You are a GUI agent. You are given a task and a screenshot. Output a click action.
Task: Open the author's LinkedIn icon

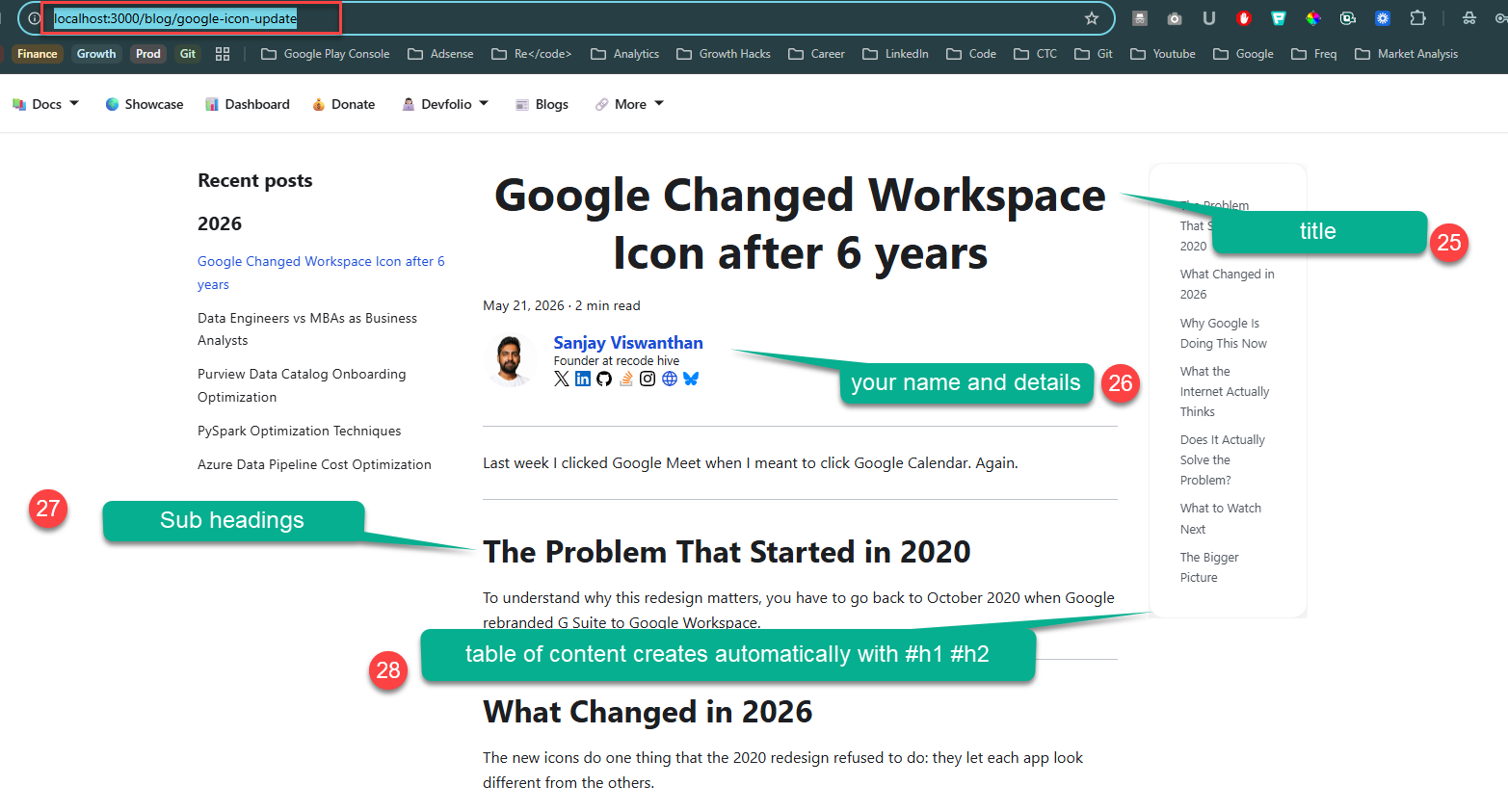click(x=583, y=379)
